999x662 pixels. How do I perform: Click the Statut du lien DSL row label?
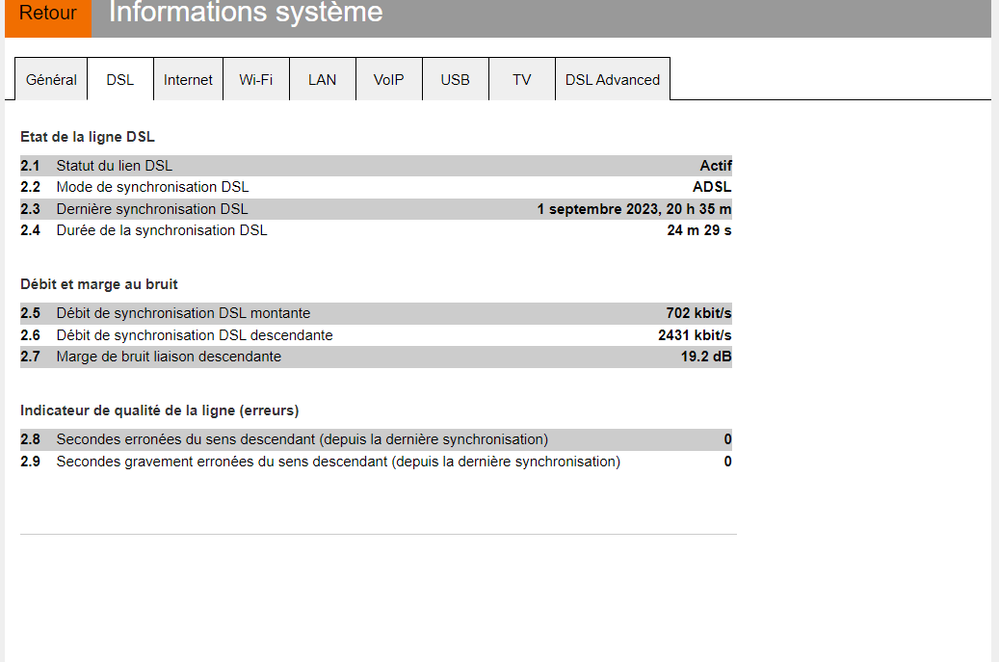(x=121, y=166)
